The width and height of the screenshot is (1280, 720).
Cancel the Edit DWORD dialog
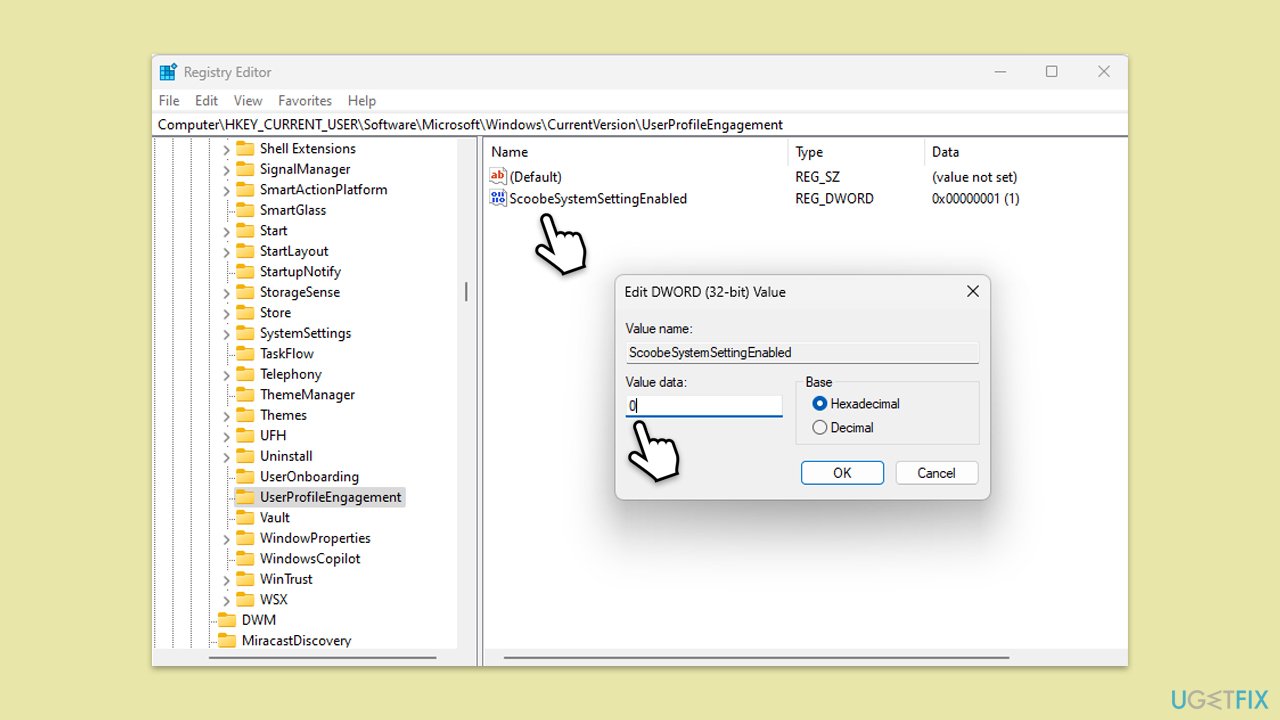point(936,473)
